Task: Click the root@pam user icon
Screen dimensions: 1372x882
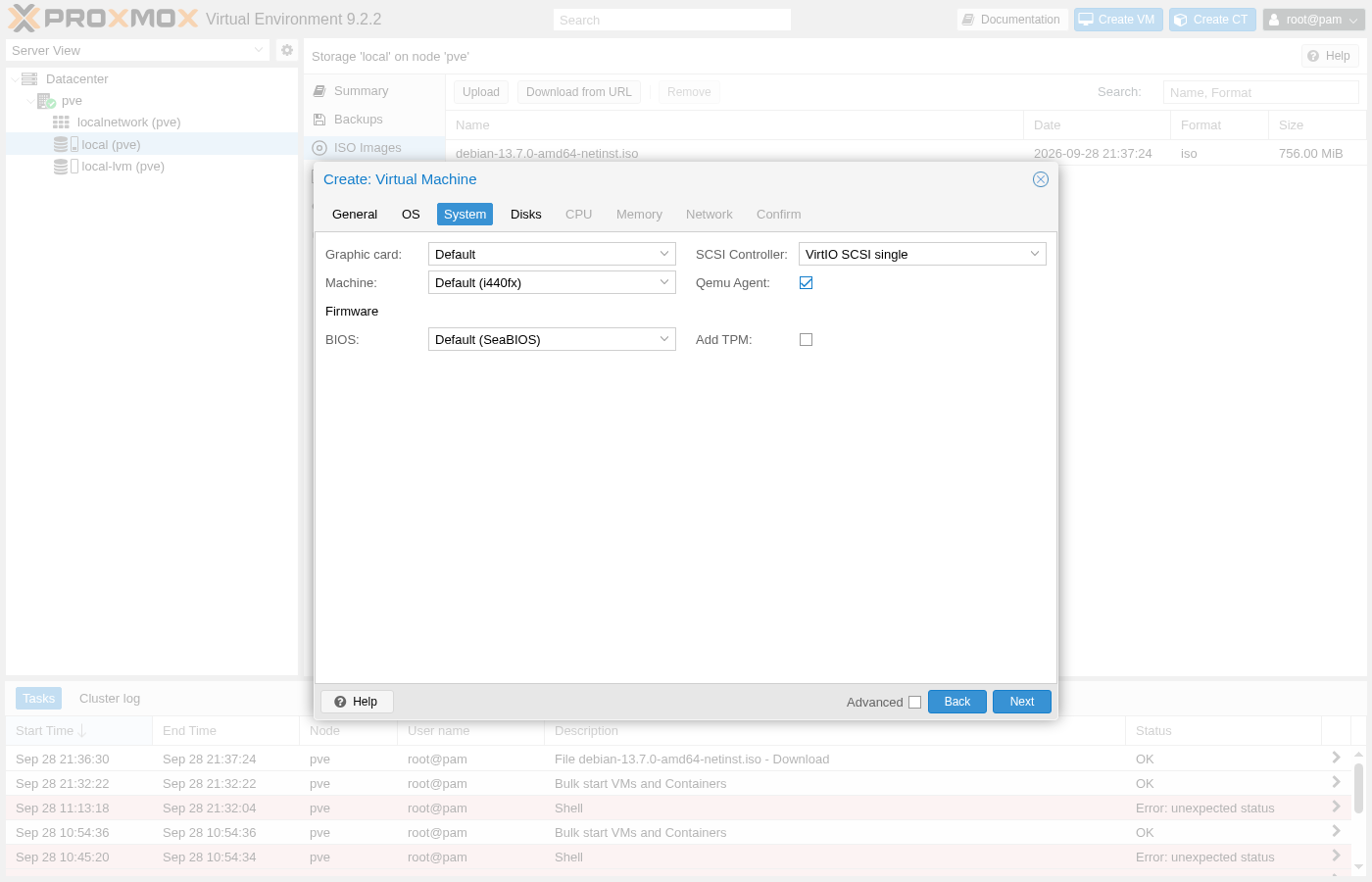Action: click(x=1274, y=20)
